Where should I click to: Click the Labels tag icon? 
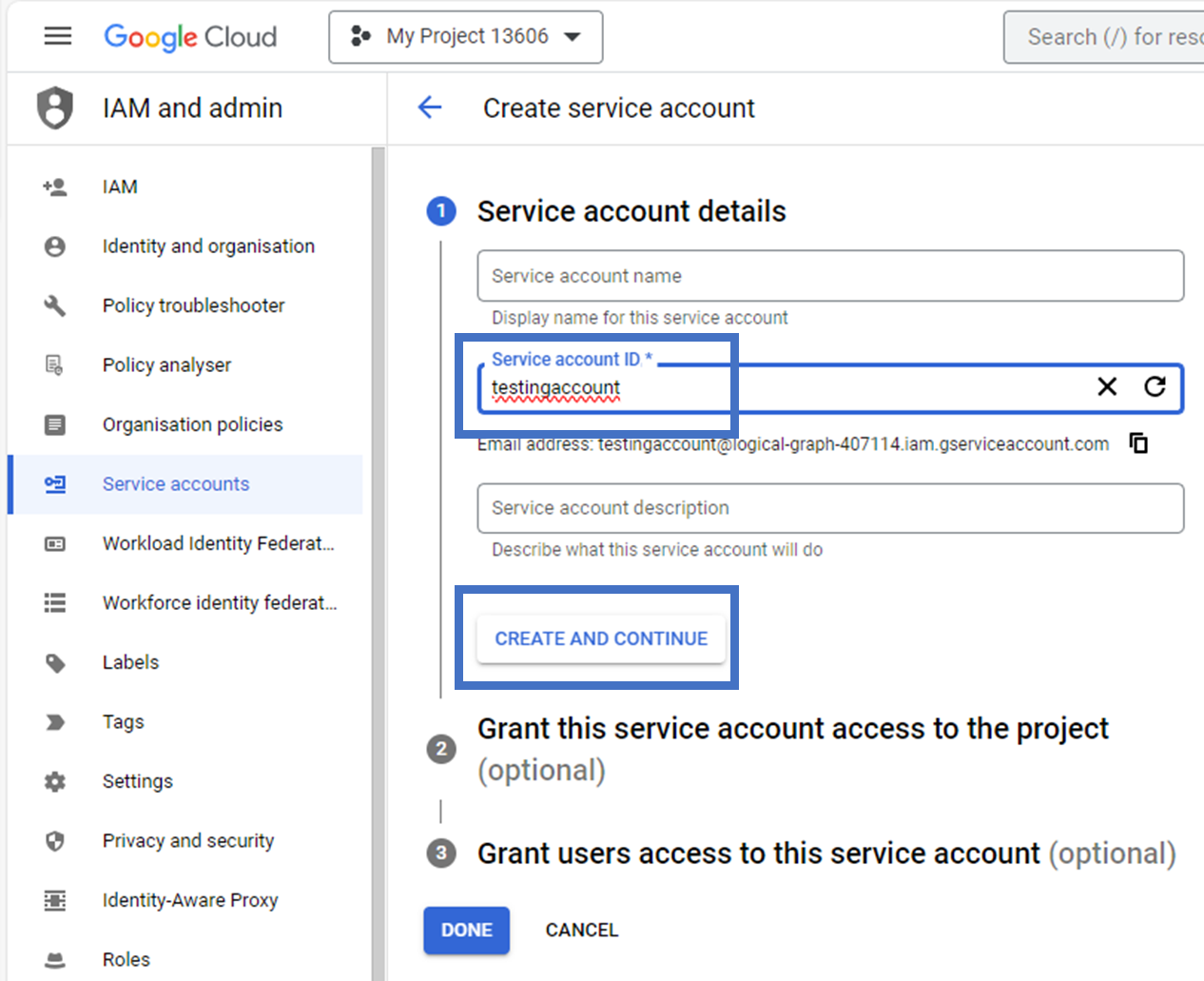pos(57,662)
